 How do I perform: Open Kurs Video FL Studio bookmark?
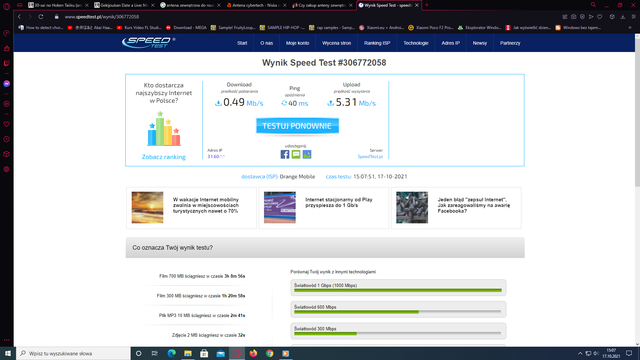coord(139,28)
